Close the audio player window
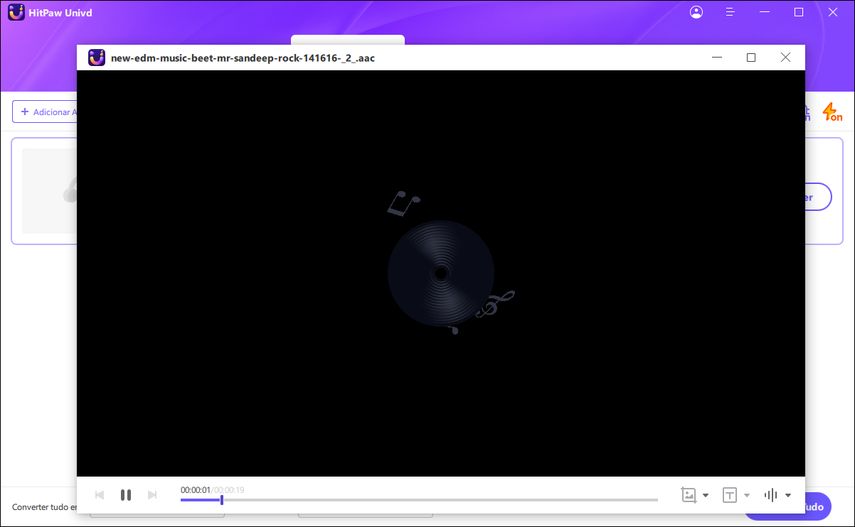 tap(785, 57)
